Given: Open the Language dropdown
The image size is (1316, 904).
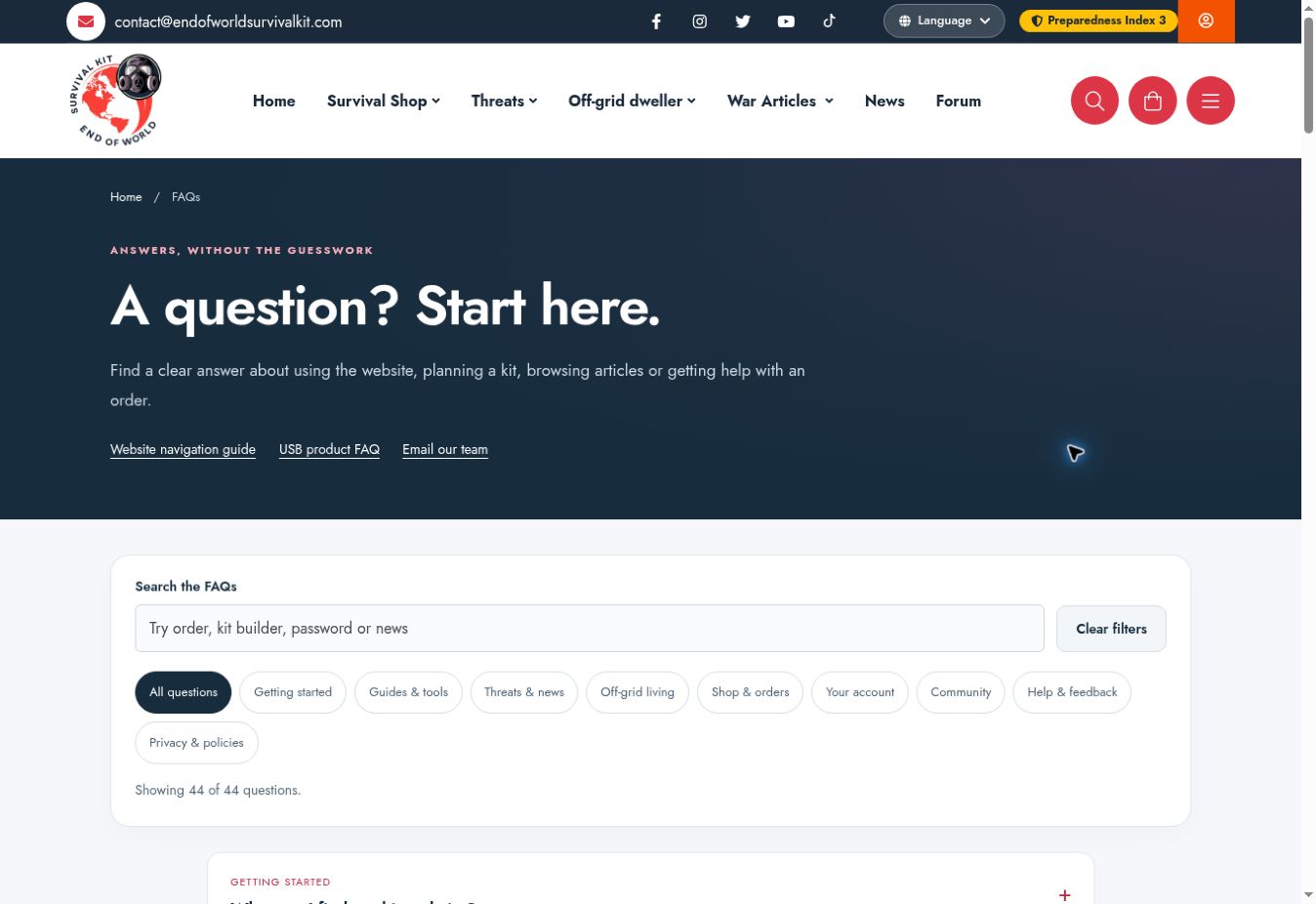Looking at the screenshot, I should 944,21.
